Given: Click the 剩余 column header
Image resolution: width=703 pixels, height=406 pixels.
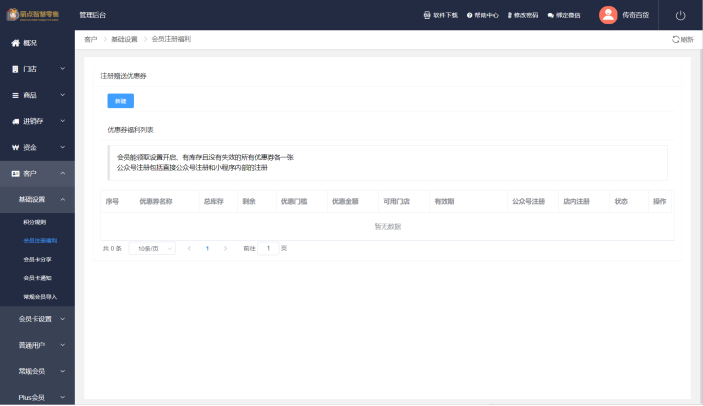Looking at the screenshot, I should pos(249,202).
